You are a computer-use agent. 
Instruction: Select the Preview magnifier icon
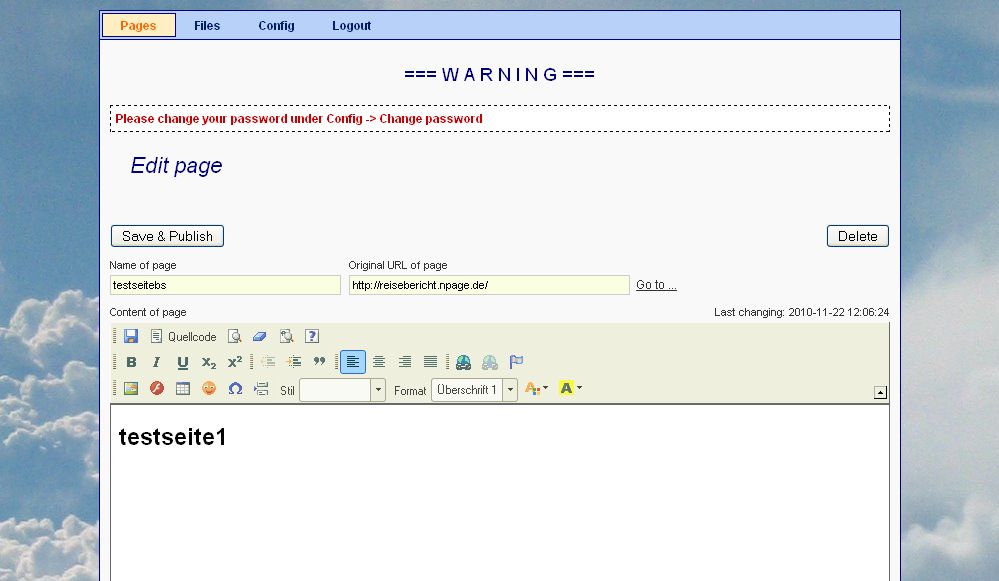[234, 336]
